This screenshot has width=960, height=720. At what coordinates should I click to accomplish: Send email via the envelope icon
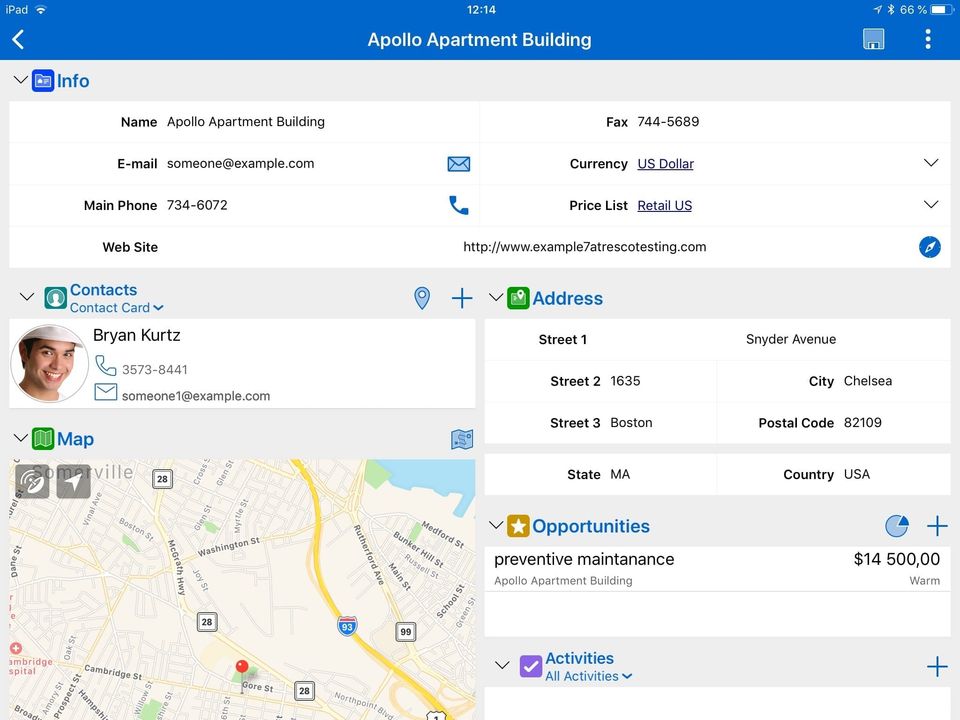click(459, 164)
